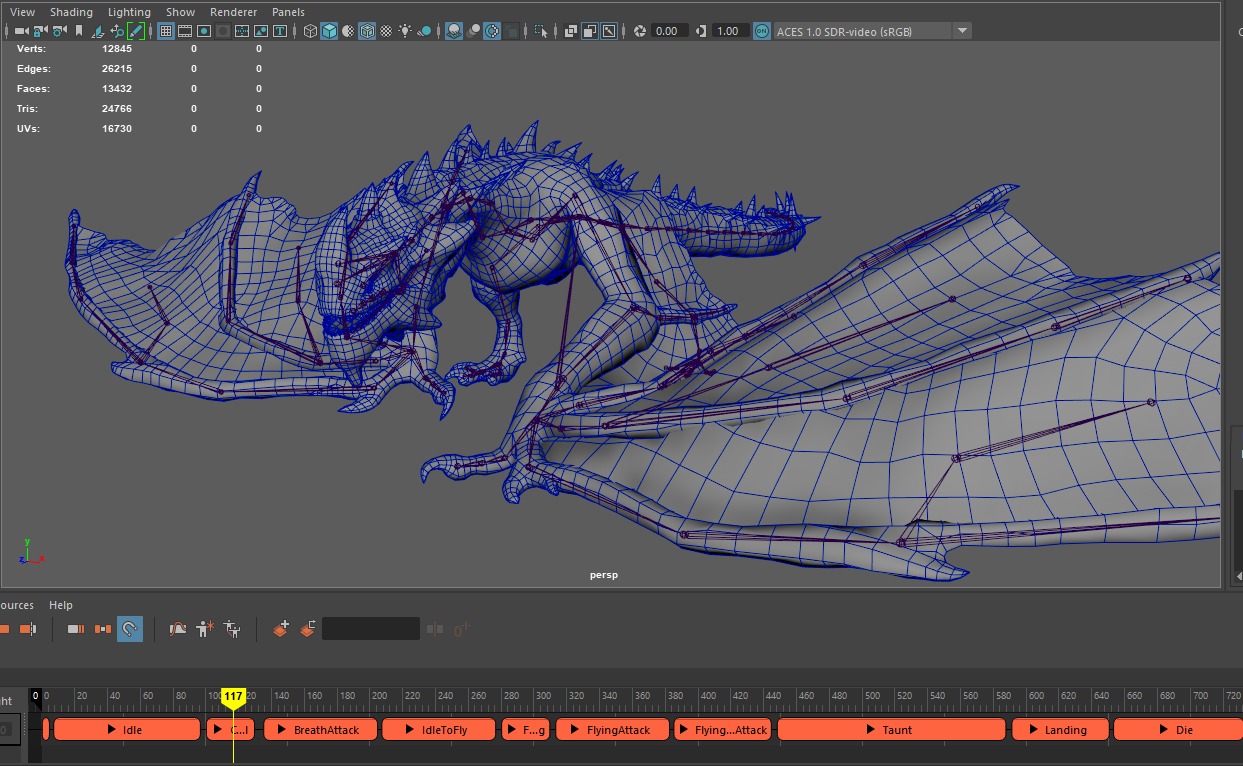1243x766 pixels.
Task: Toggle the magnet snapping icon in Time Editor
Action: click(129, 629)
